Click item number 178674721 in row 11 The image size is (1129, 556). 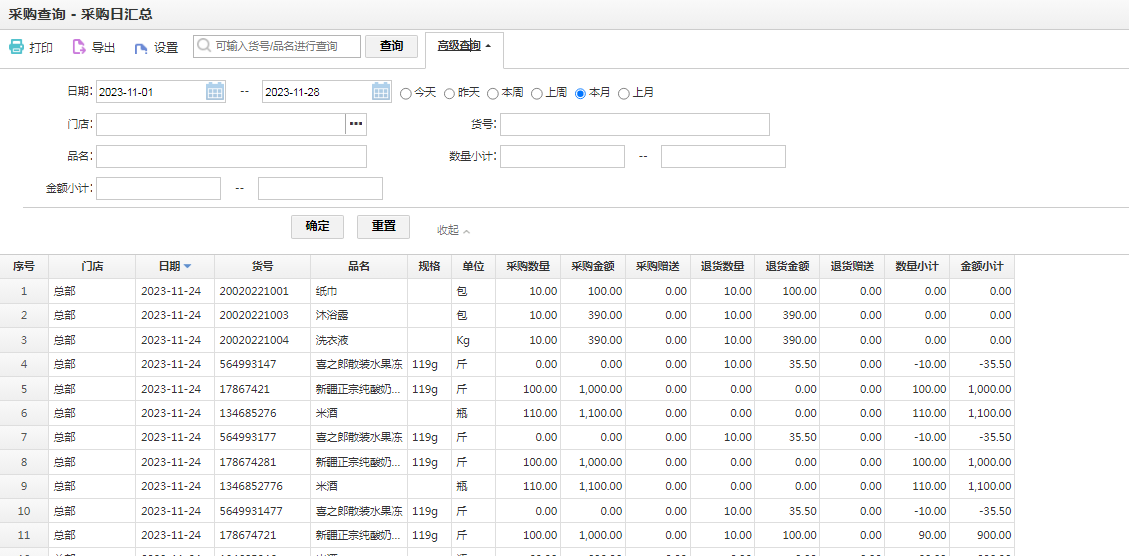[248, 535]
